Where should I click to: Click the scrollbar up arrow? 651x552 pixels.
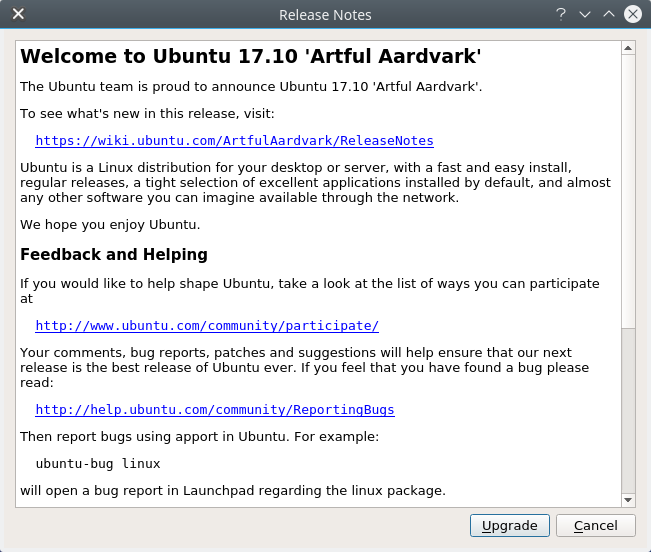pyautogui.click(x=628, y=48)
